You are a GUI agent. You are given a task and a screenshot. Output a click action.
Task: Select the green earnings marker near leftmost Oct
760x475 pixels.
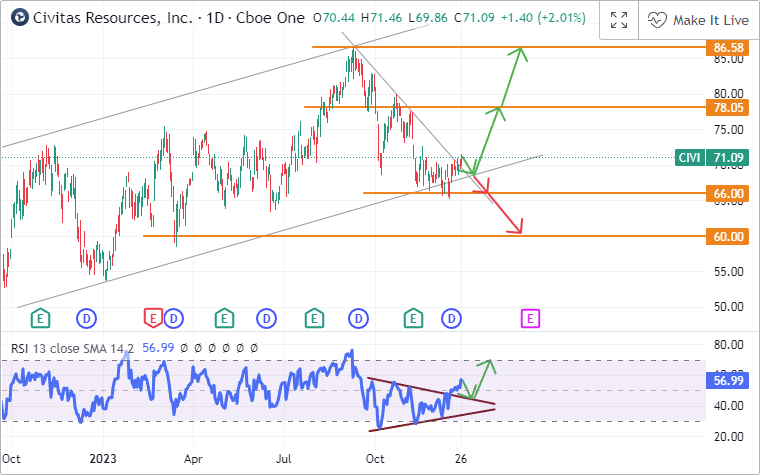pos(41,318)
